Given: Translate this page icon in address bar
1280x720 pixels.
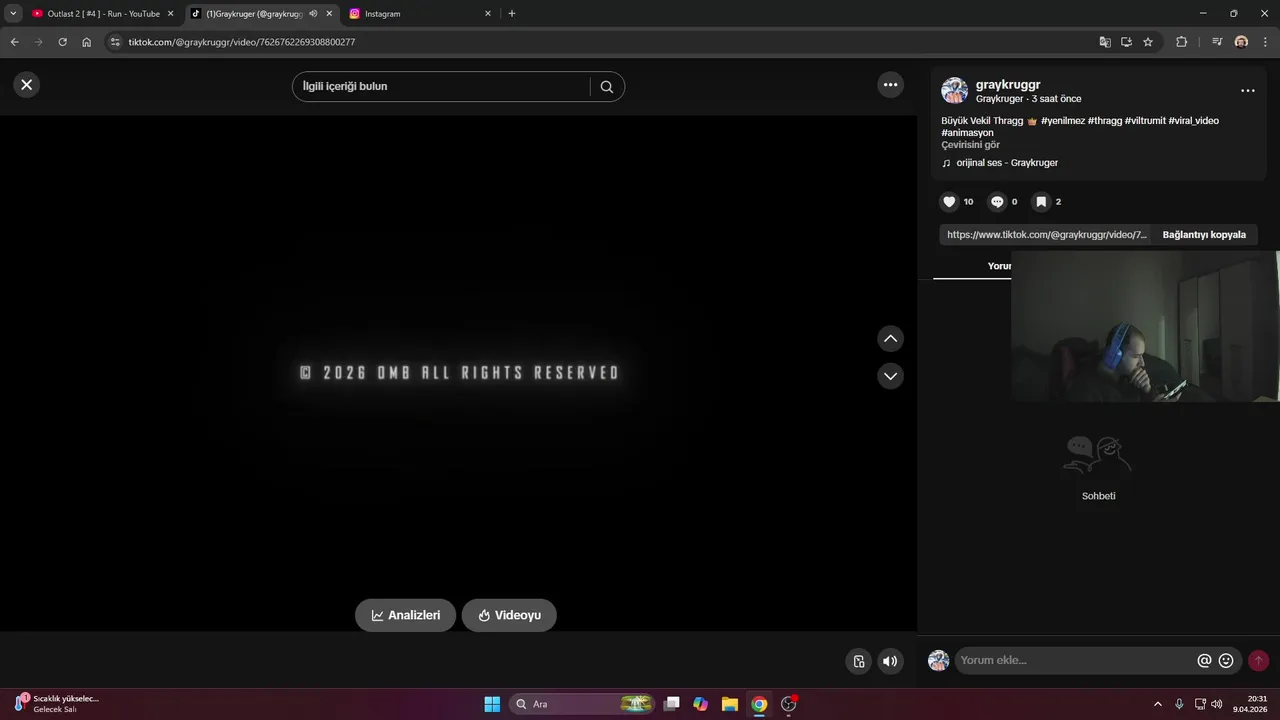Looking at the screenshot, I should pos(1105,42).
